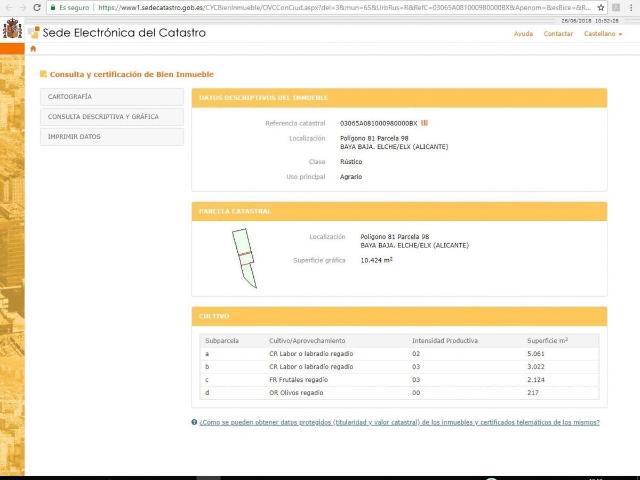This screenshot has width=640, height=480.
Task: Click the referencia catastral 03065A081000980000BX
Action: 378,123
